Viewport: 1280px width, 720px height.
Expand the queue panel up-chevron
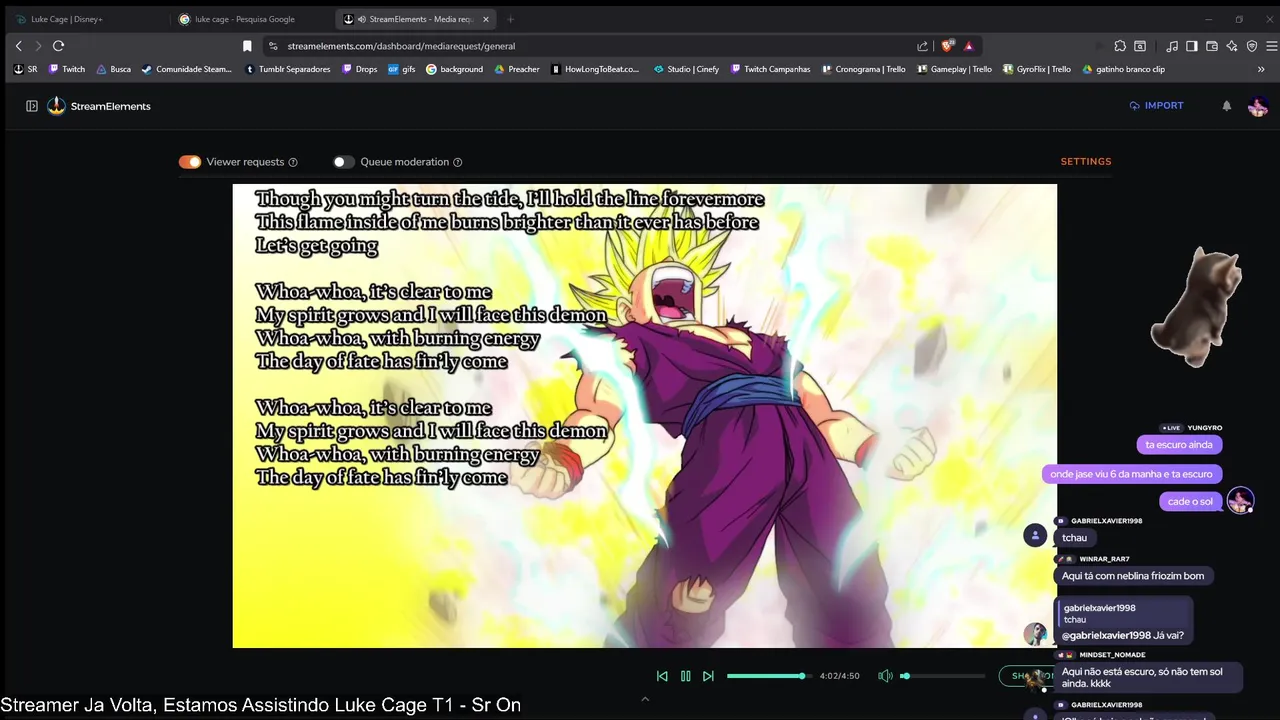click(645, 699)
